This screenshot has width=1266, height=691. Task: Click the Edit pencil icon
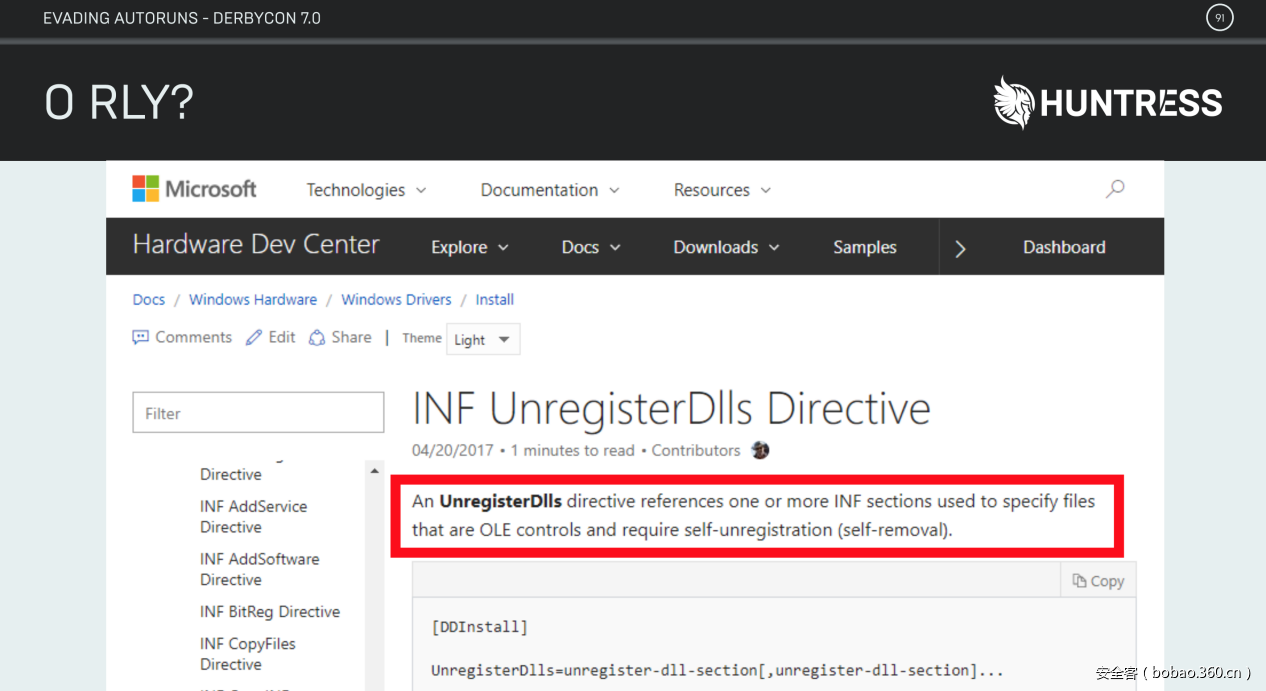[254, 338]
